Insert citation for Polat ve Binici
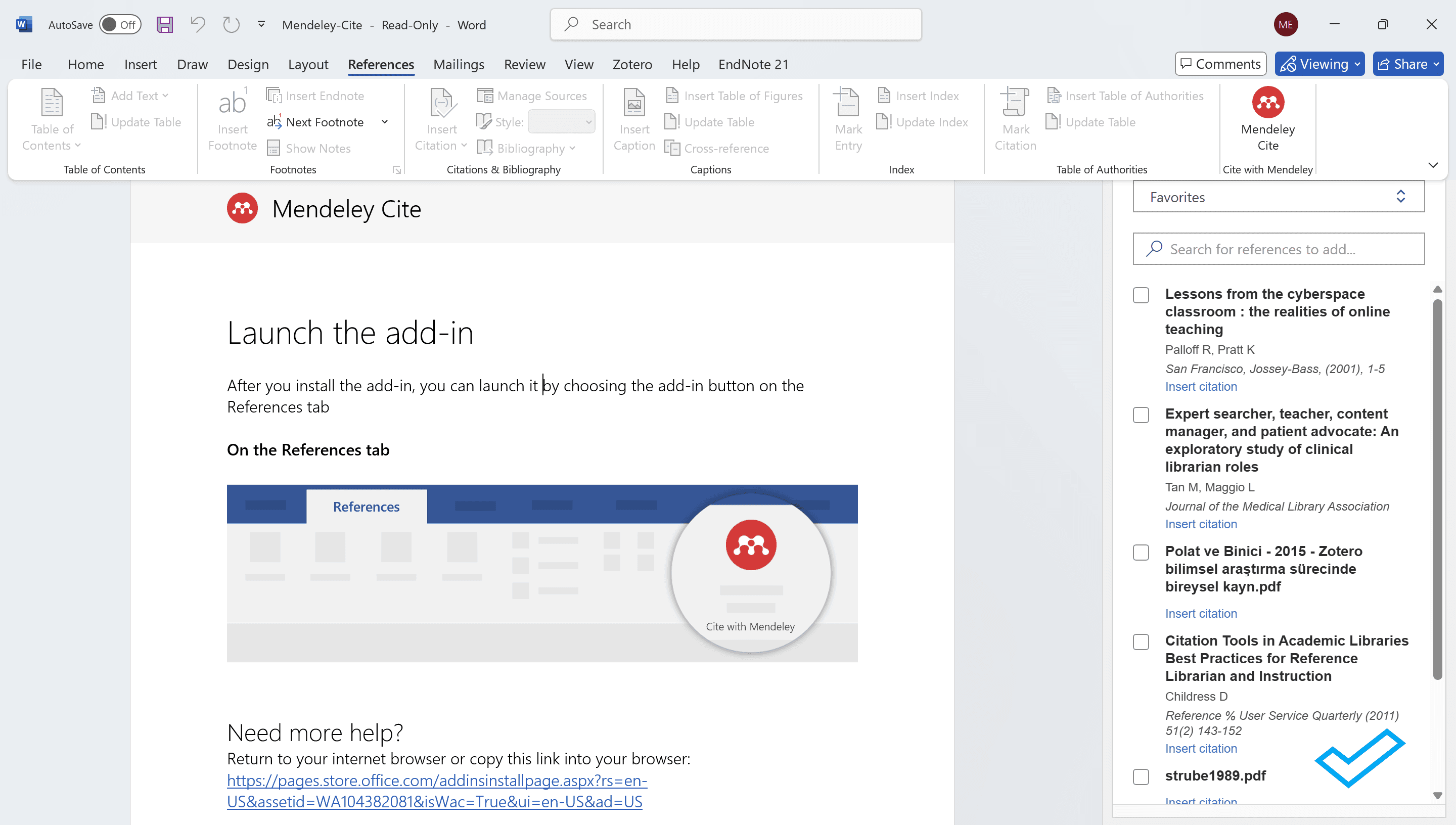The width and height of the screenshot is (1456, 825). [x=1201, y=614]
